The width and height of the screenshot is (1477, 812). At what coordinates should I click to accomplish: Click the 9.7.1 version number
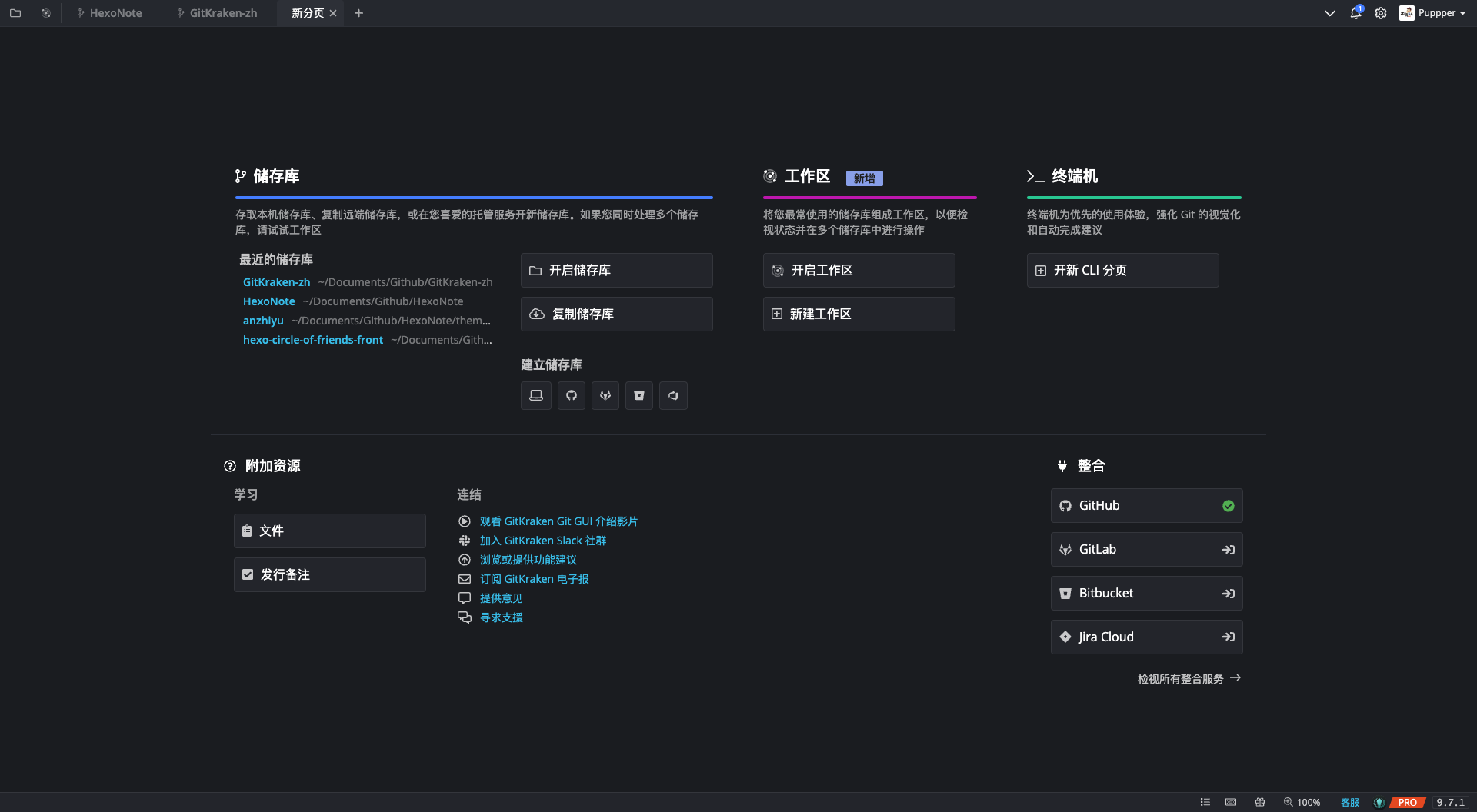click(x=1451, y=802)
